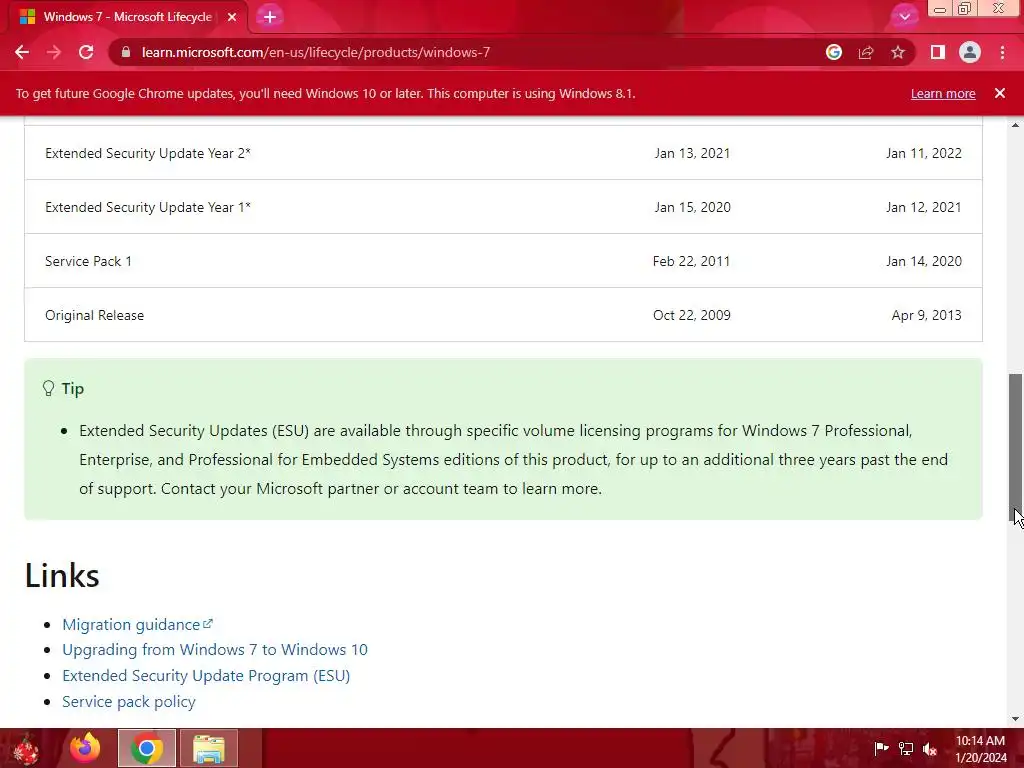
Task: Click the scrollbar up arrow
Action: point(1016,125)
